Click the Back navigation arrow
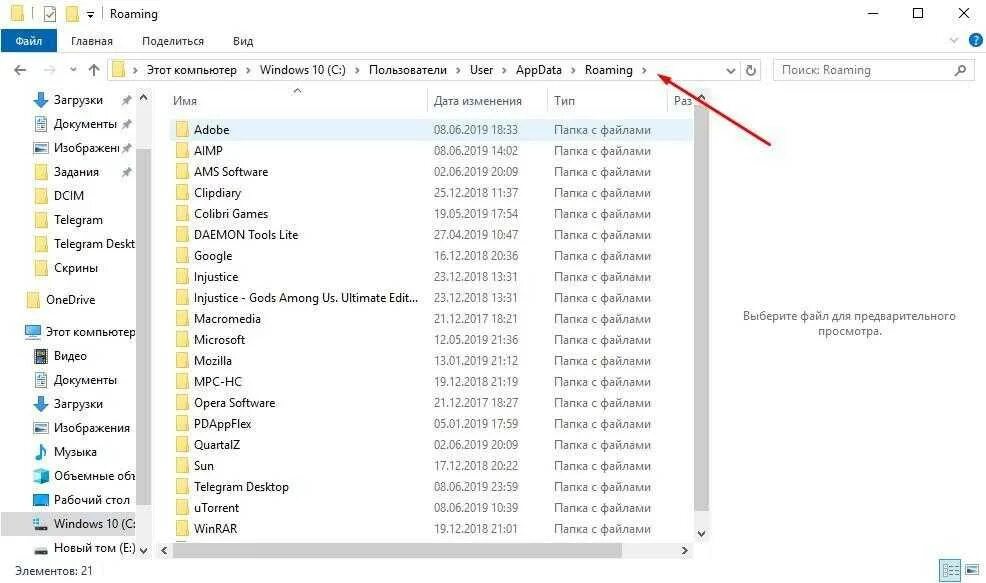The image size is (986, 583). click(20, 70)
